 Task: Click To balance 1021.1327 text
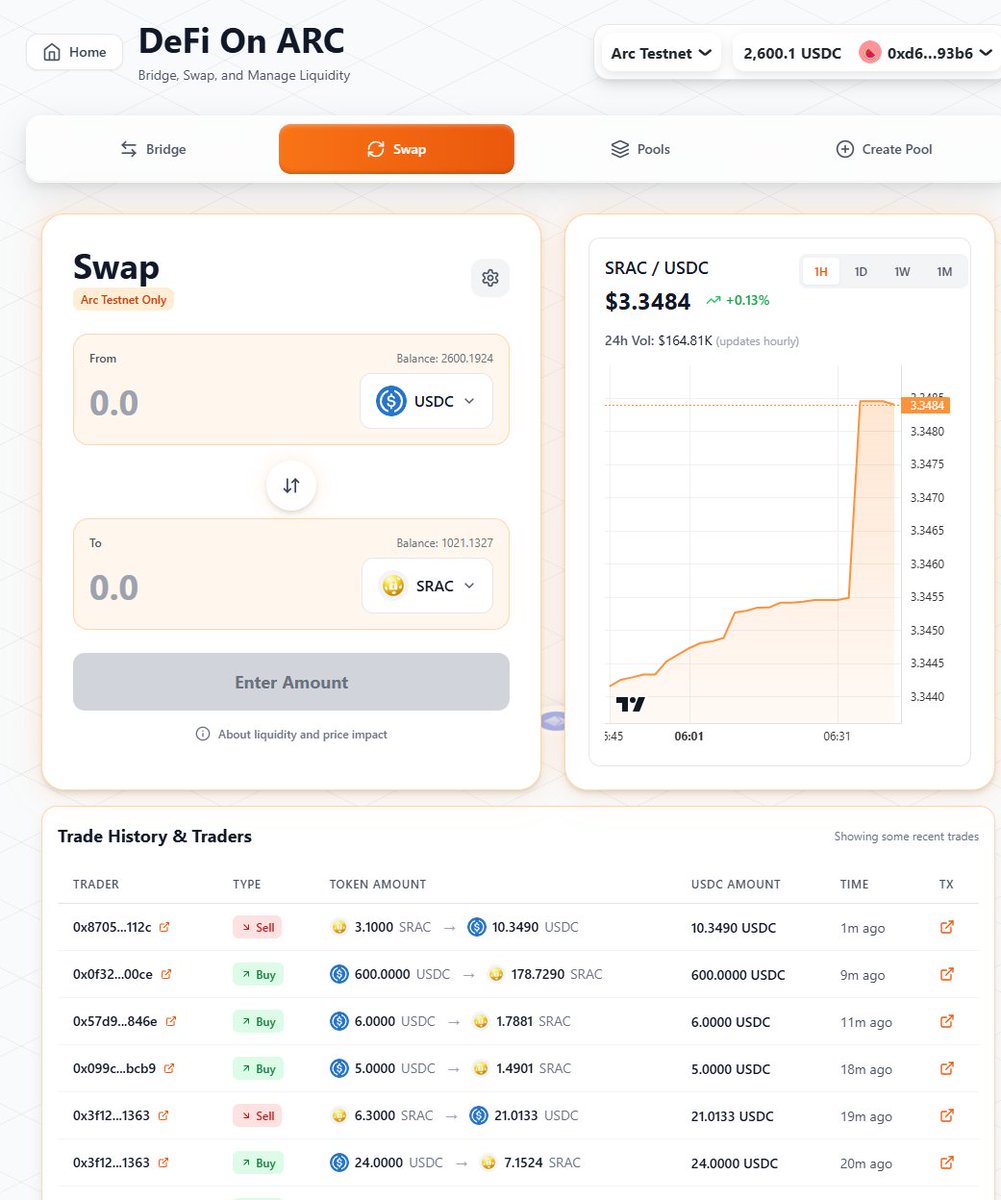click(x=445, y=543)
